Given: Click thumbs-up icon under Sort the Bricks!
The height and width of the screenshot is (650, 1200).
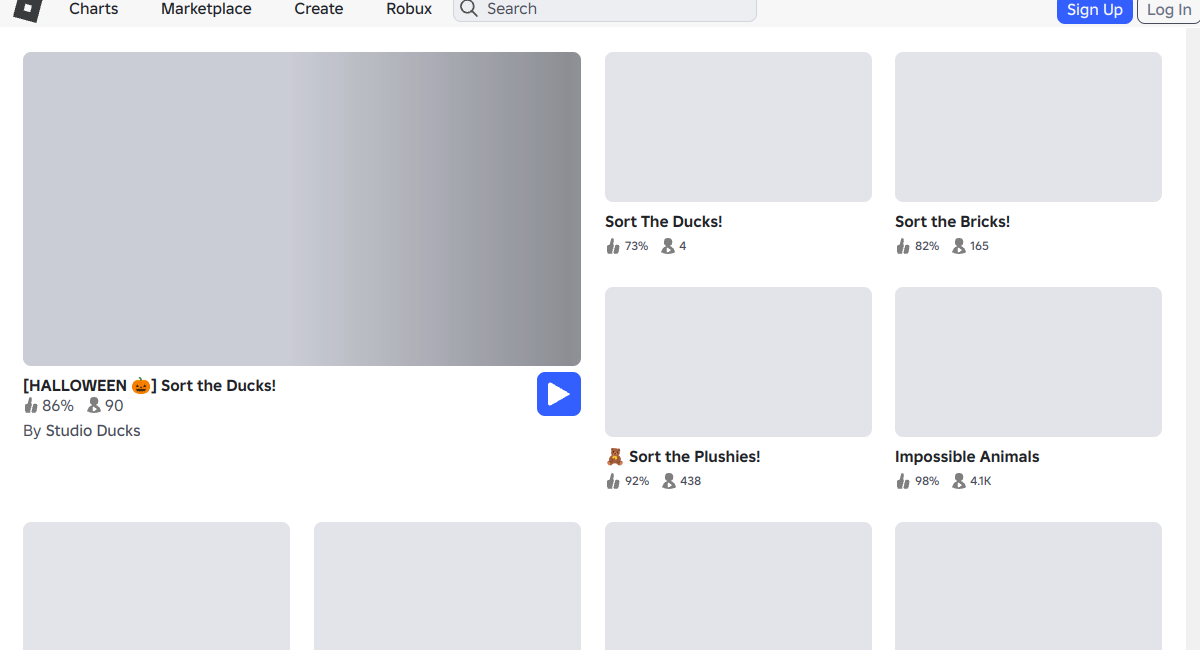Looking at the screenshot, I should [x=903, y=246].
